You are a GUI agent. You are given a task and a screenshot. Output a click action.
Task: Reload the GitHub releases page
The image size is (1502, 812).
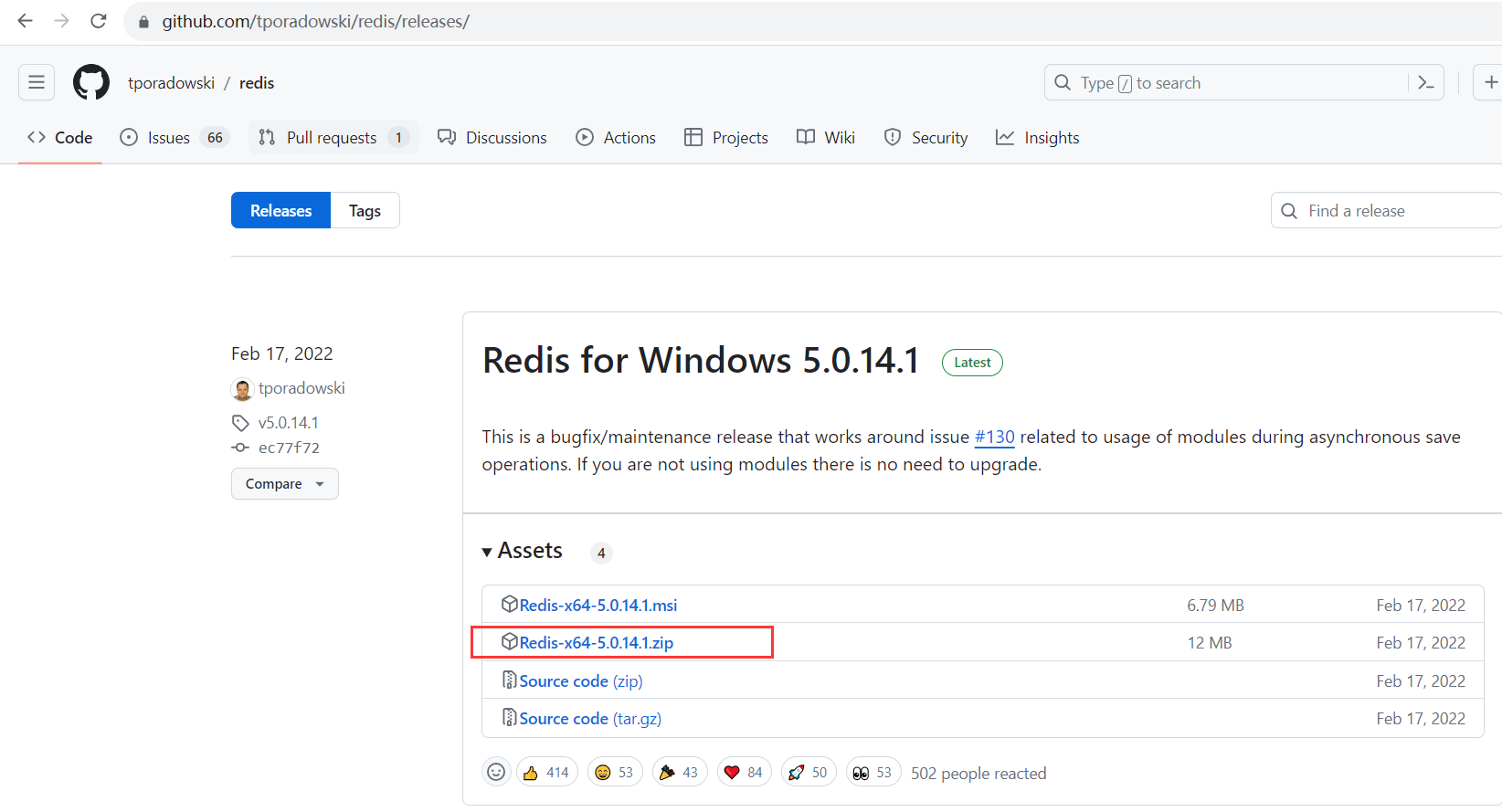(99, 21)
